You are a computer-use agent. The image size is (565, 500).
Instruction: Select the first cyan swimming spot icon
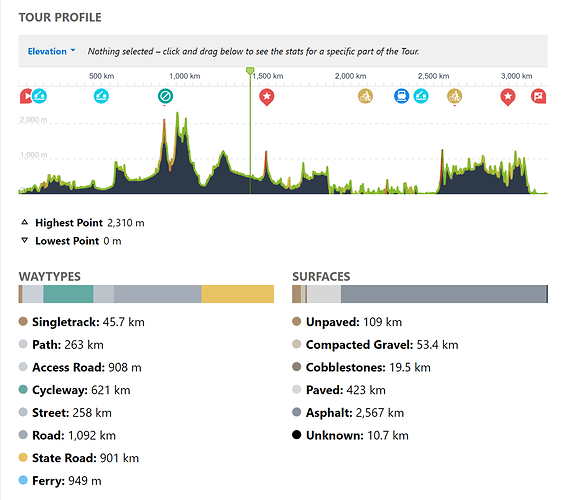(39, 96)
